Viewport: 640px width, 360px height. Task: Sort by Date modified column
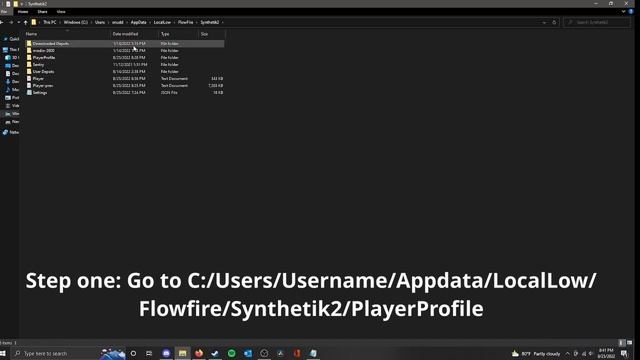(125, 34)
